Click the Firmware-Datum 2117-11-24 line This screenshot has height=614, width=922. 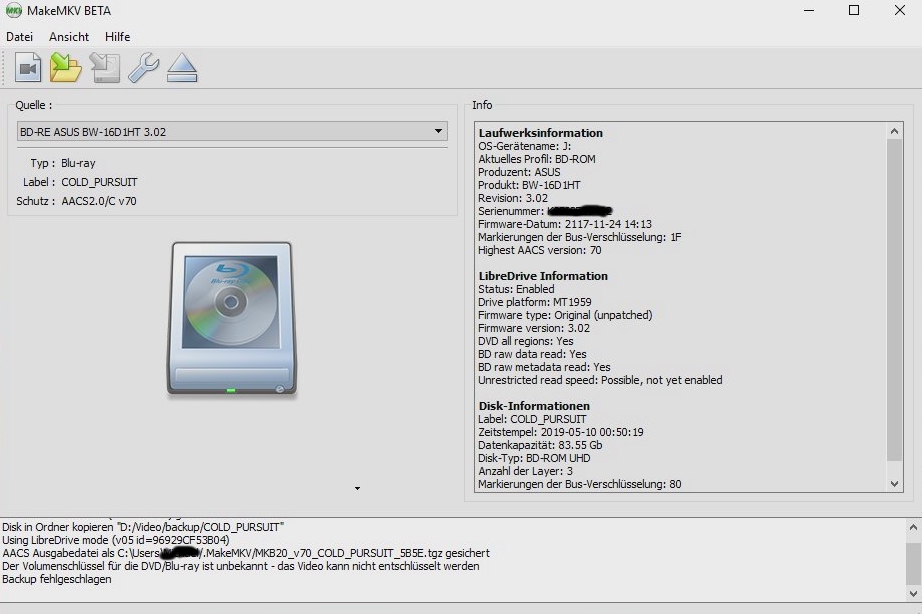(x=564, y=224)
